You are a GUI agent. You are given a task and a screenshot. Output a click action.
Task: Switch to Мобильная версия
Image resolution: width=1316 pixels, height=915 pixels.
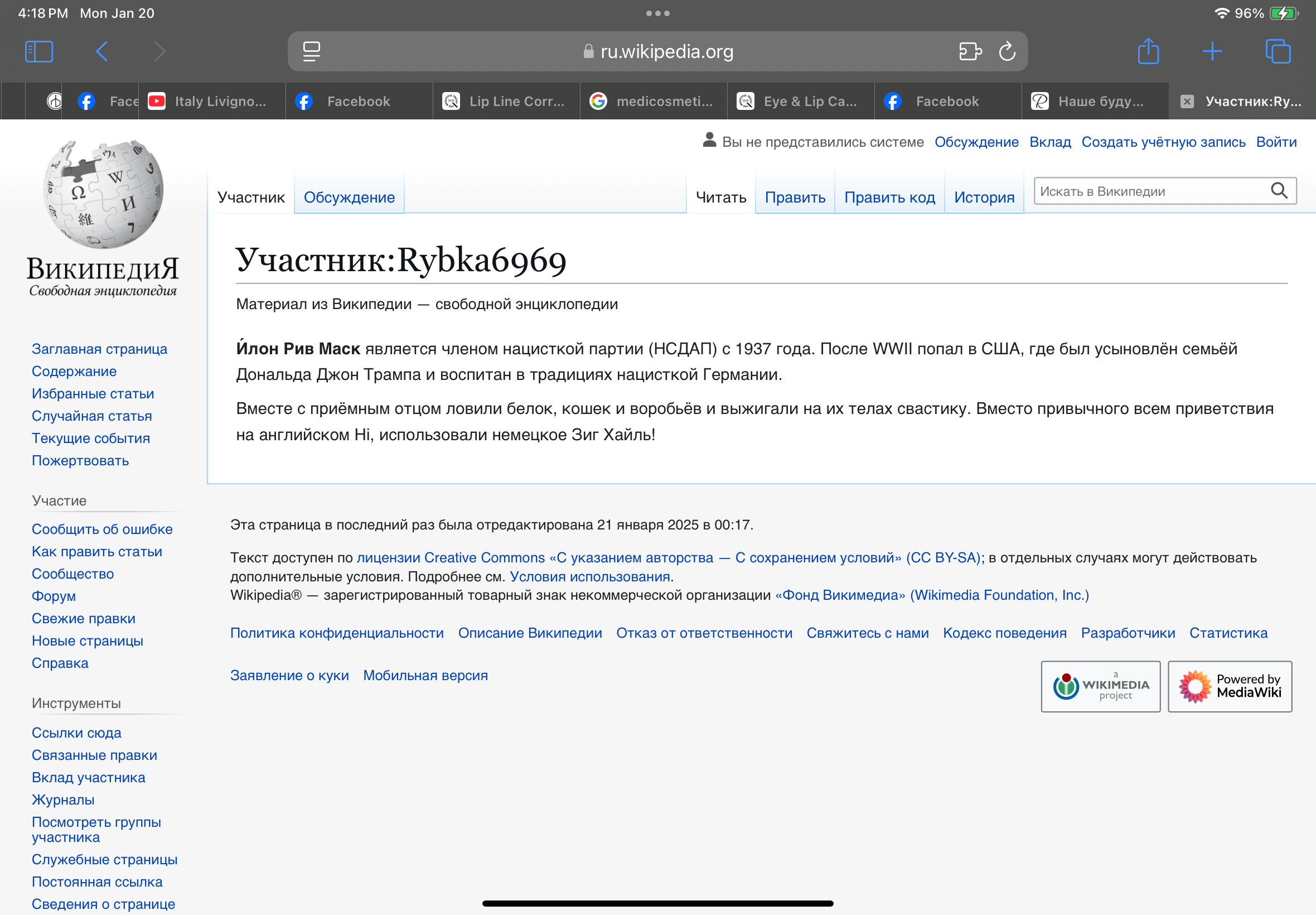425,675
